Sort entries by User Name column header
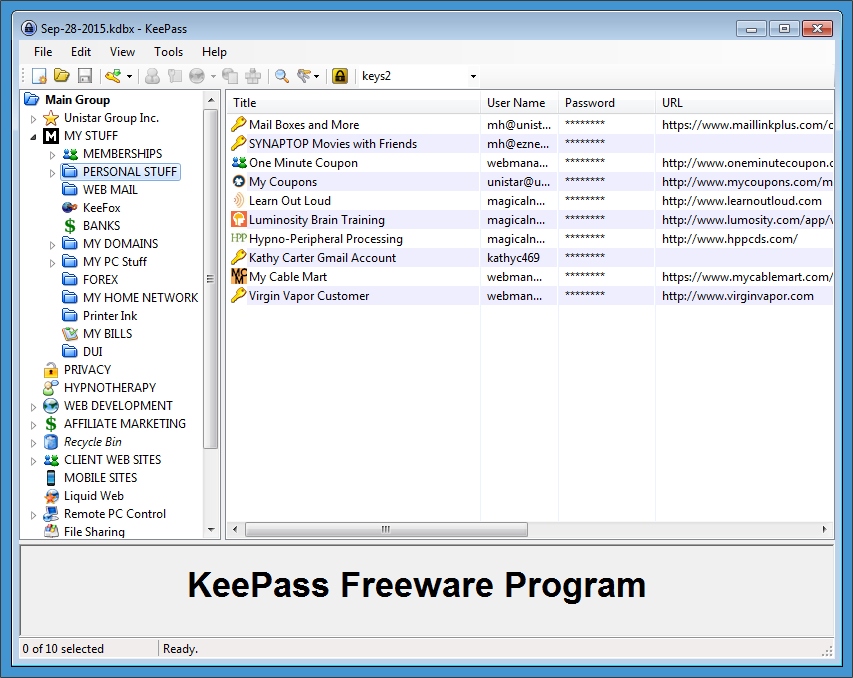The width and height of the screenshot is (853, 678). pos(520,103)
